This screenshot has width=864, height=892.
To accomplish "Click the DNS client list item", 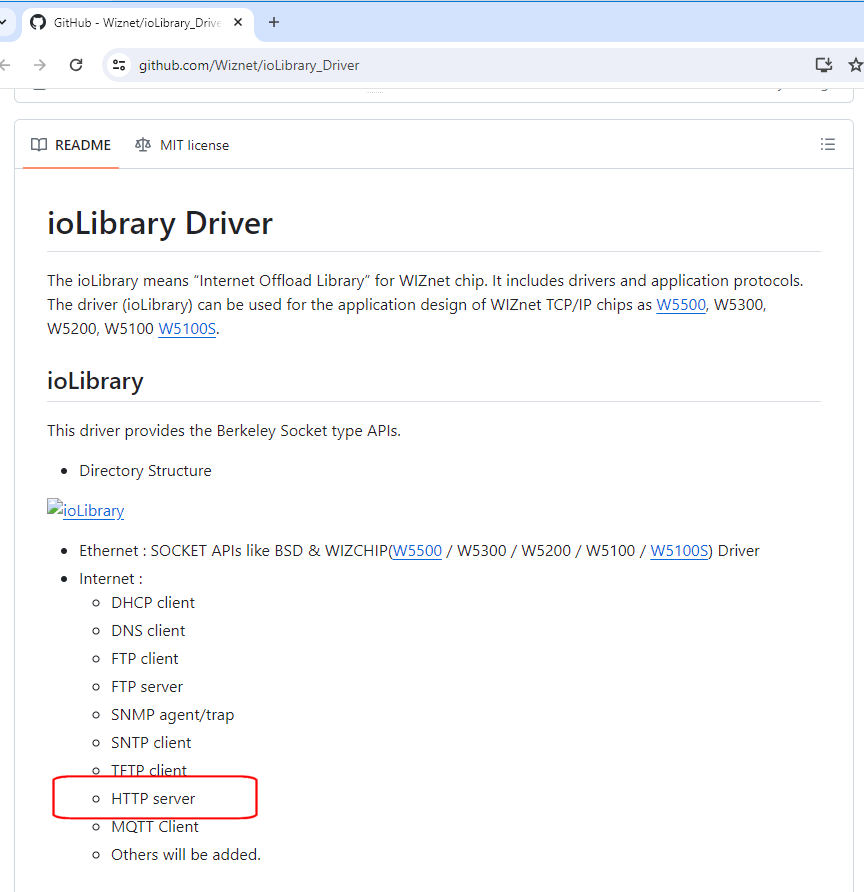I will (x=148, y=630).
